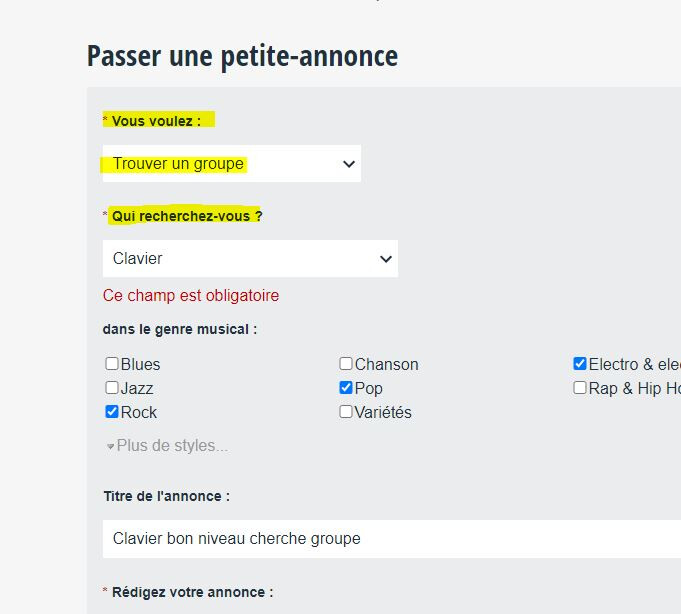This screenshot has height=614, width=681.
Task: Disable the Pop genre checkbox
Action: [346, 388]
